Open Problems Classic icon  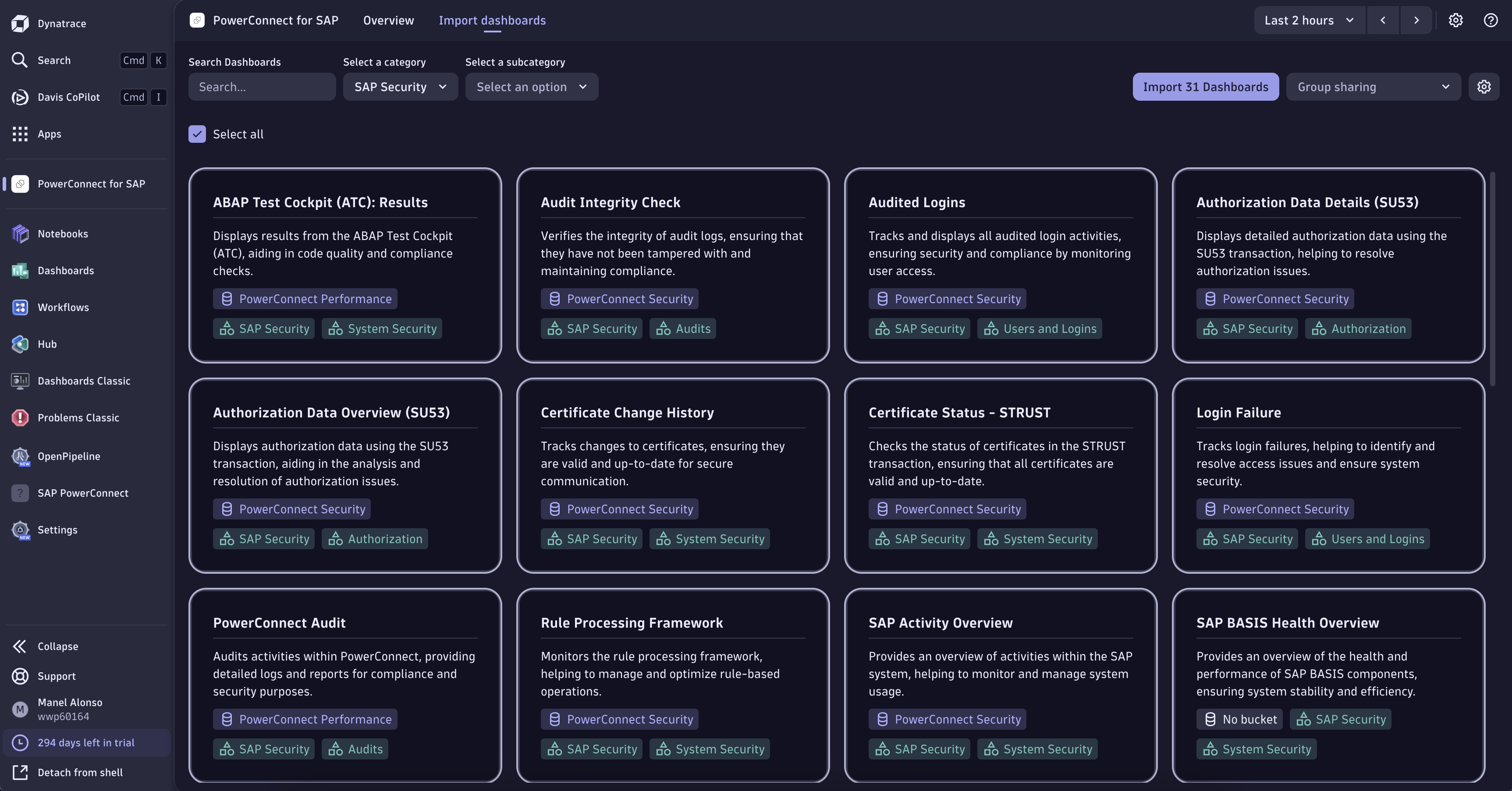coord(20,418)
